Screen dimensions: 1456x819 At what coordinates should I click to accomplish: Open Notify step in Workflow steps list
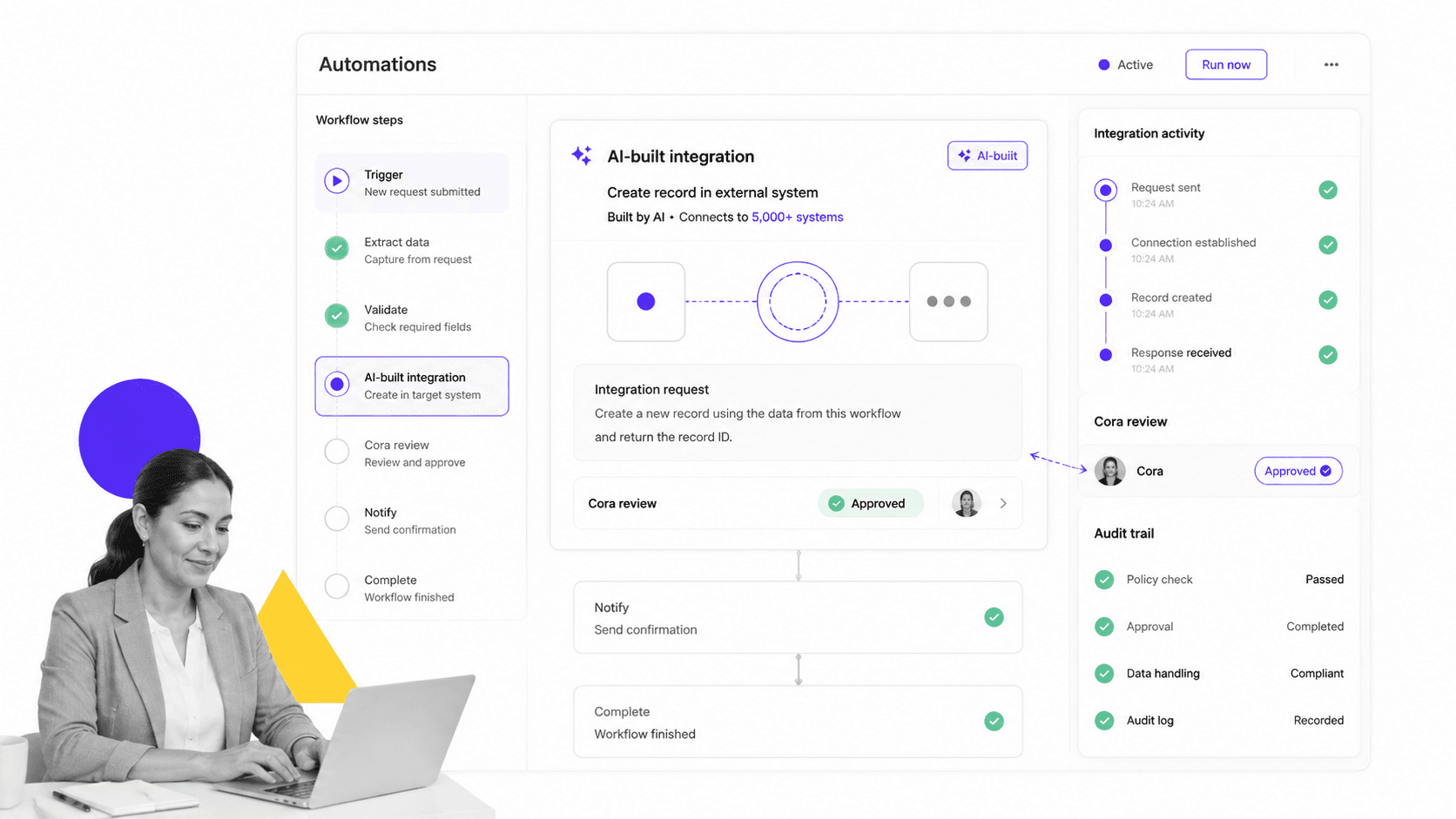[412, 520]
